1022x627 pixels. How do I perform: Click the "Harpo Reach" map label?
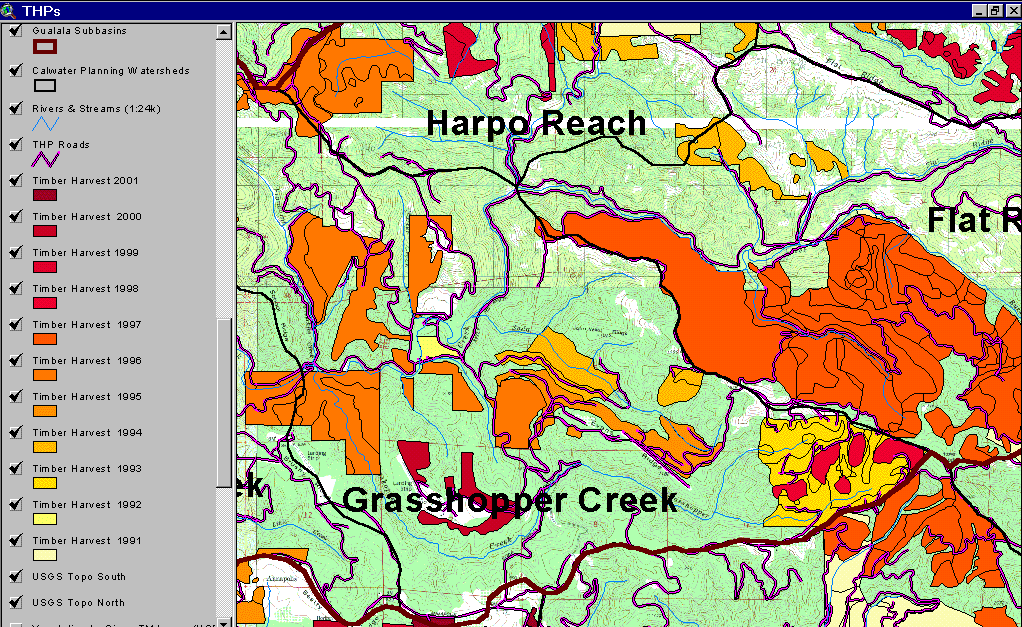536,123
